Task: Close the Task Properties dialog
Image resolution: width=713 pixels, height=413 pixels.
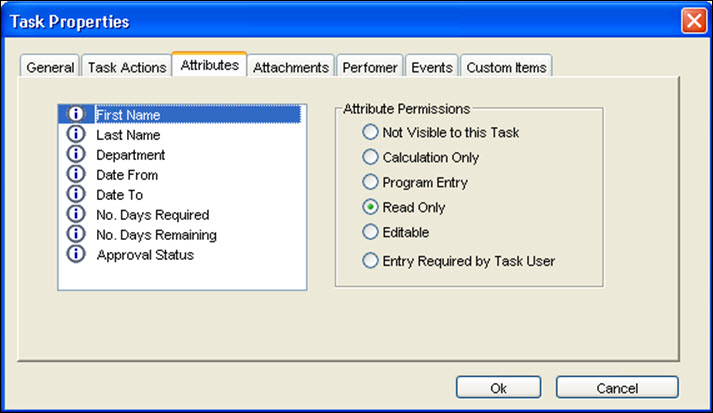Action: (x=694, y=21)
